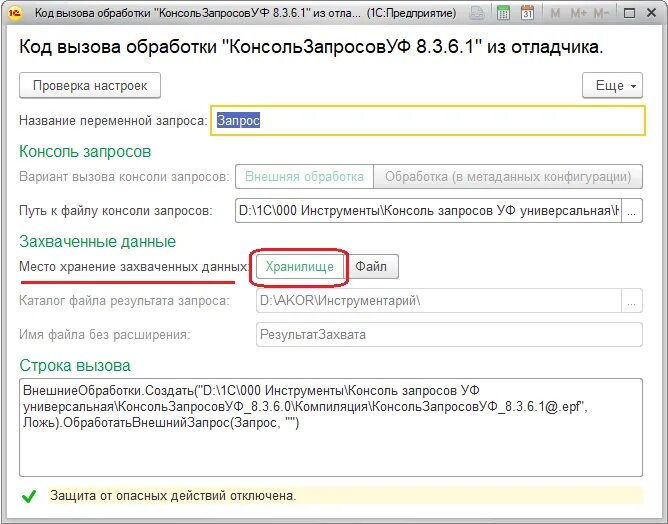The width and height of the screenshot is (668, 524).
Task: Close the window
Action: (651, 14)
